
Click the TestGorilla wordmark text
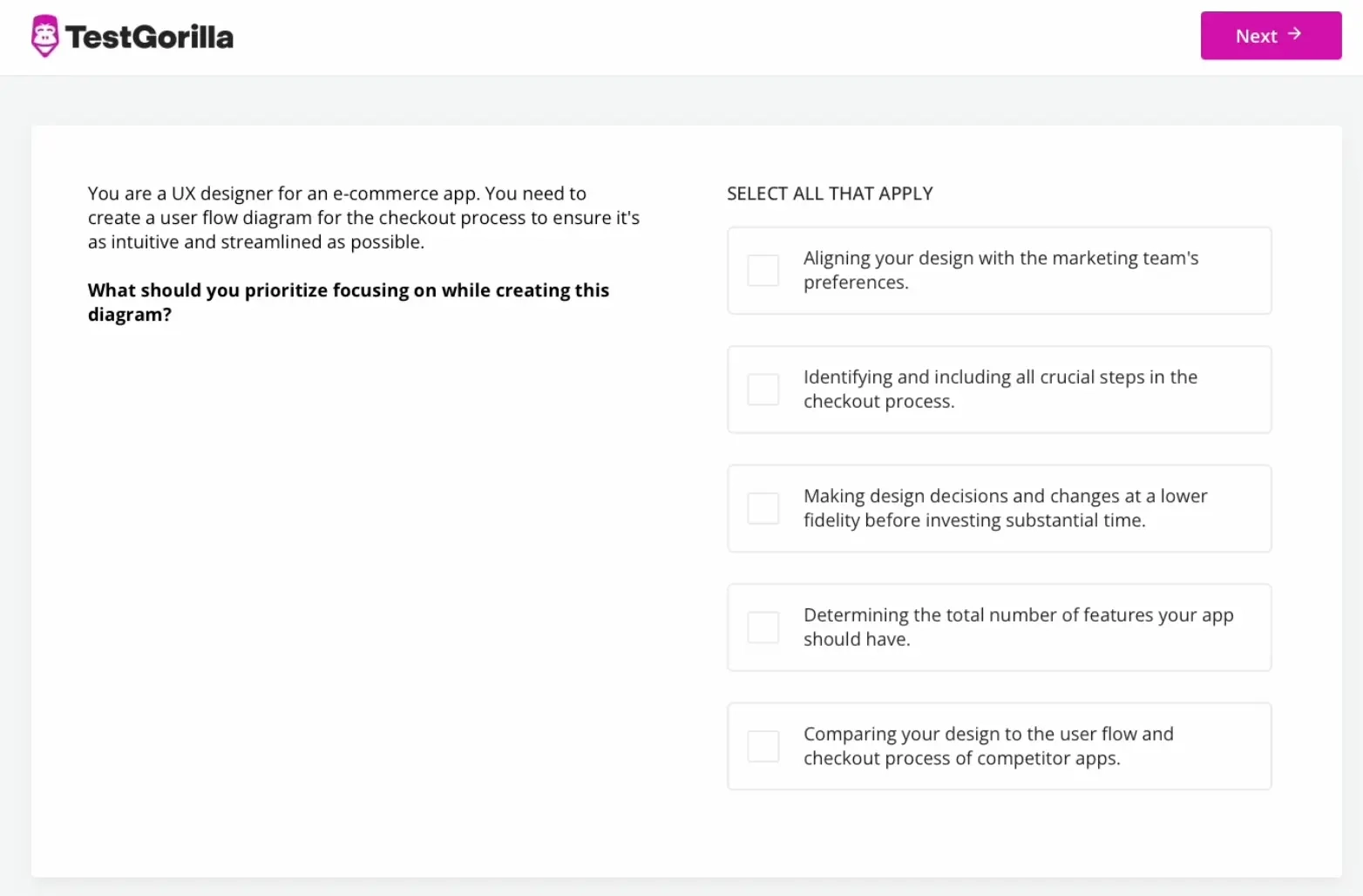[149, 37]
